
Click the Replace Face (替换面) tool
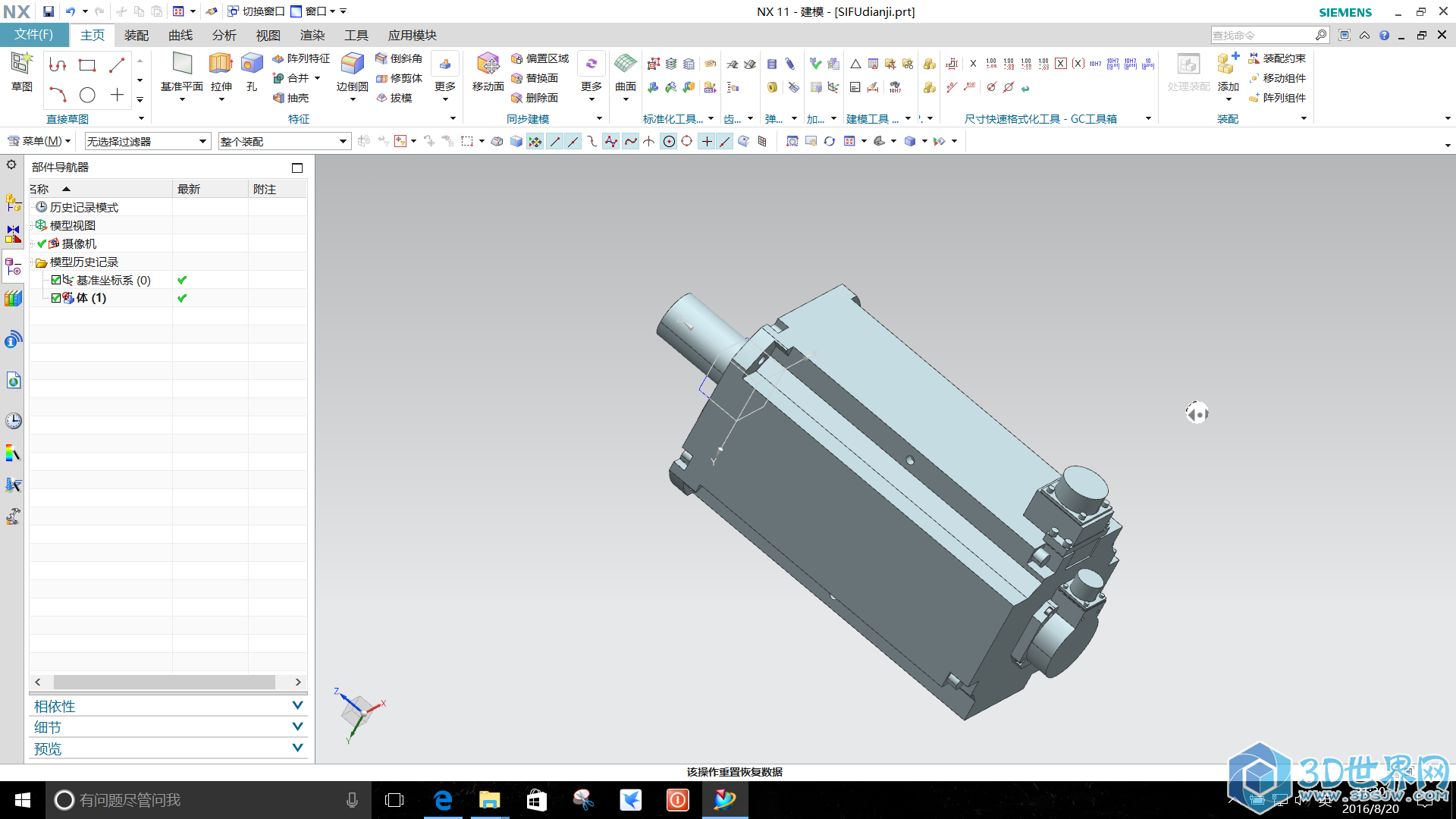point(535,78)
